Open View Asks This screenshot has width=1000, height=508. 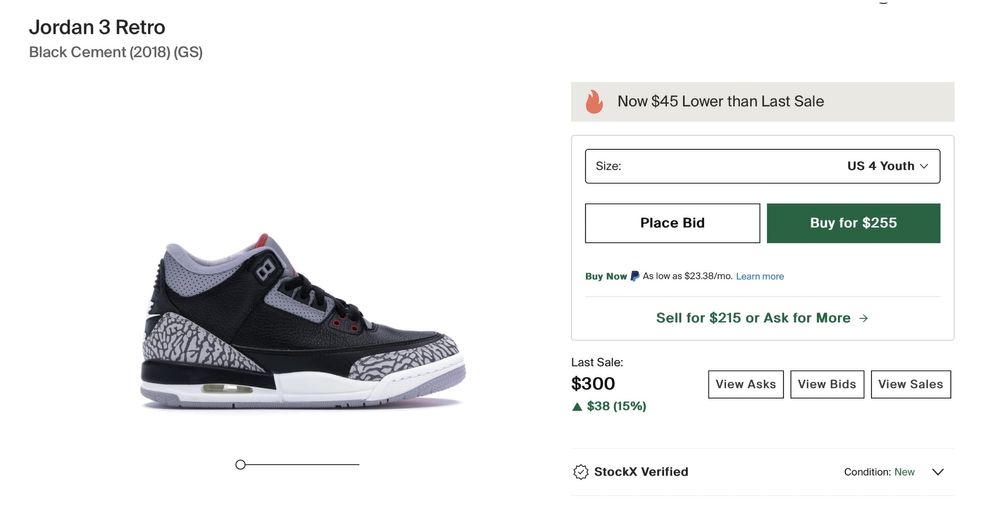(746, 384)
